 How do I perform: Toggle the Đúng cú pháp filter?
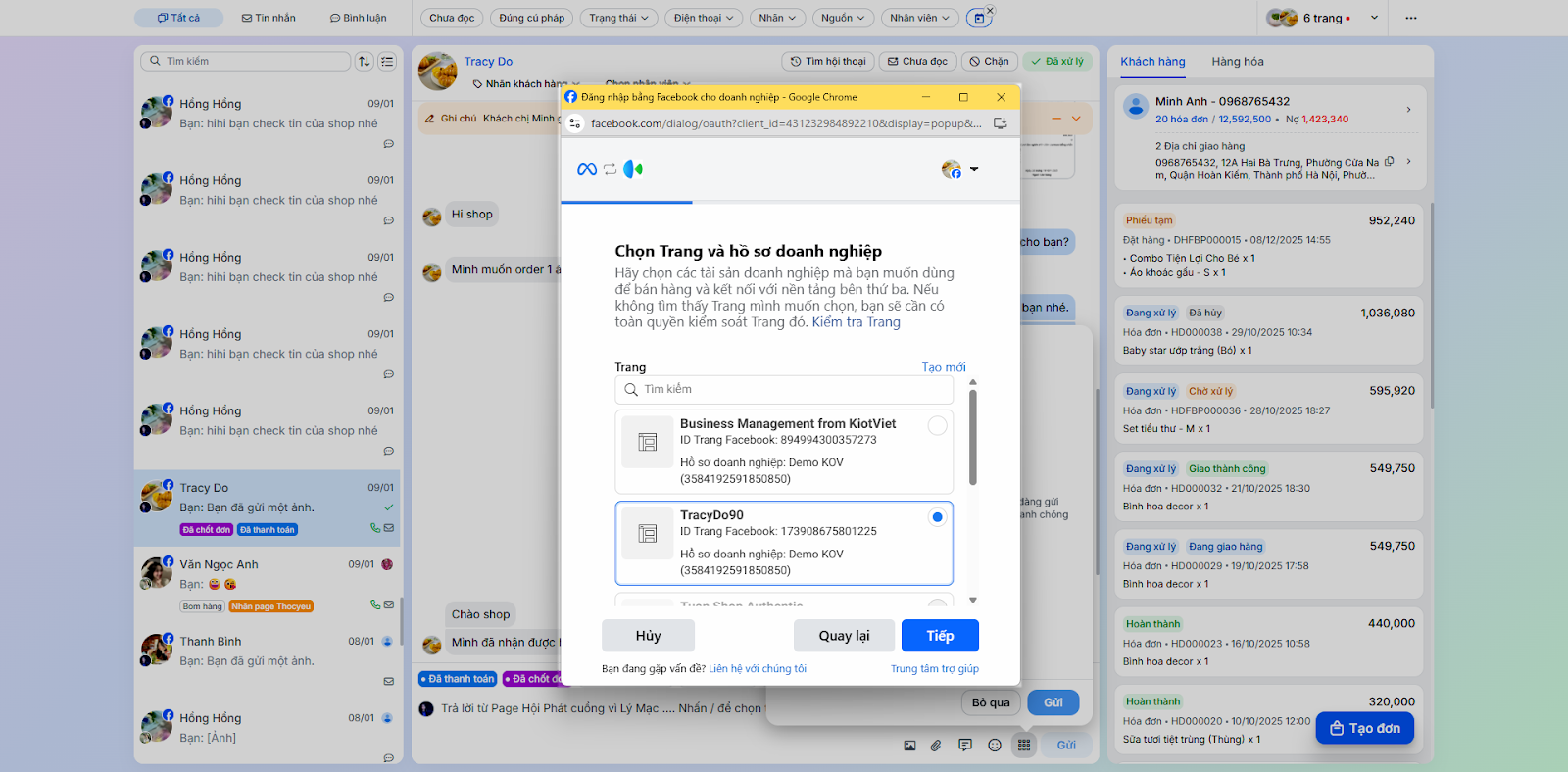tap(532, 18)
